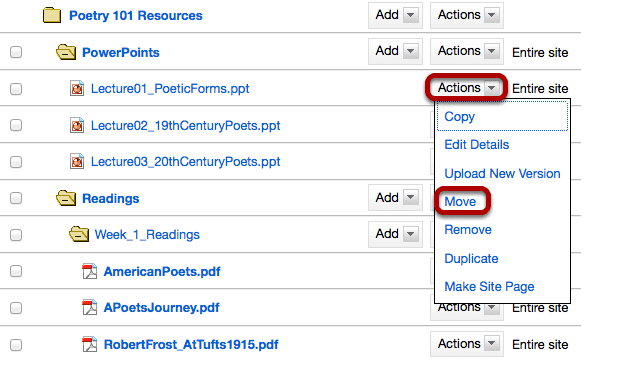Open Lecture03_20thCenturyPoets.ppt file link
This screenshot has width=618, height=371.
click(x=185, y=162)
